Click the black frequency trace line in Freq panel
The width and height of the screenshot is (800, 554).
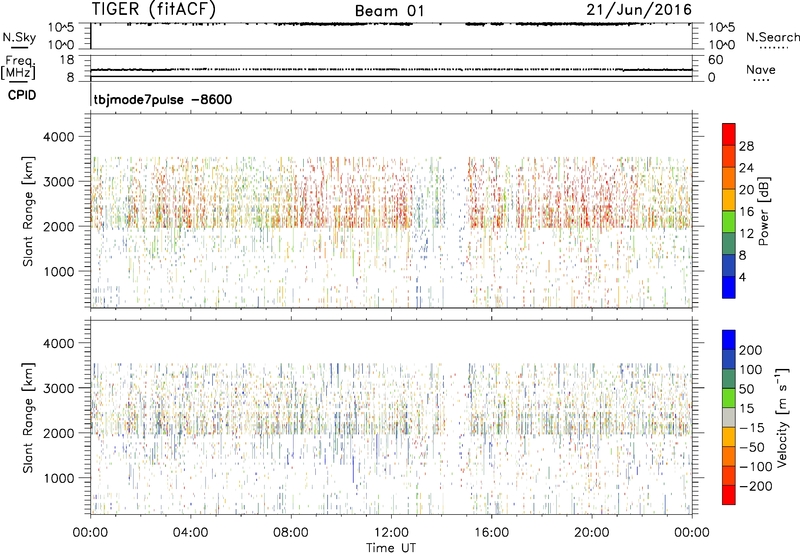coord(391,69)
